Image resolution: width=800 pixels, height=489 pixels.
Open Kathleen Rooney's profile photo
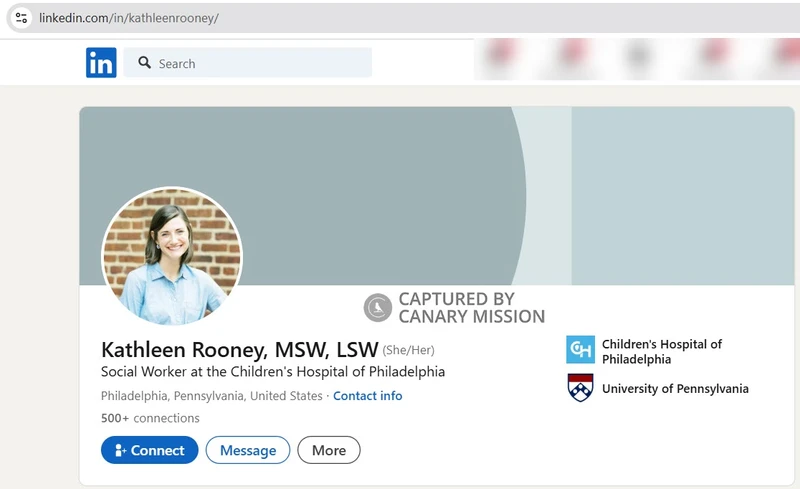172,256
